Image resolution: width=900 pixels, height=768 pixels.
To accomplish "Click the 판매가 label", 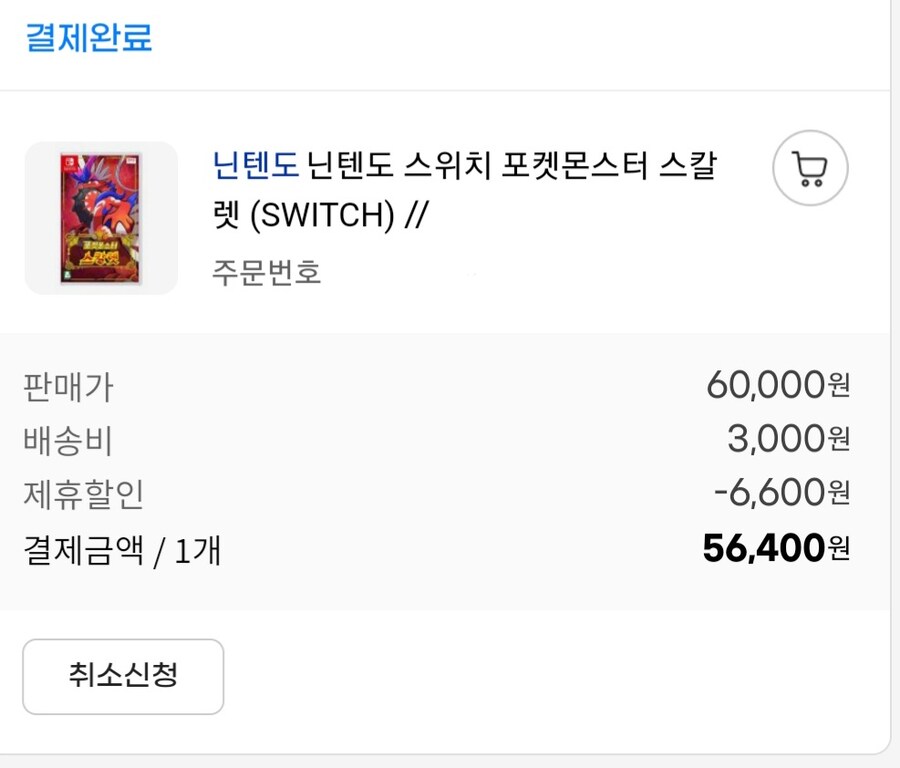I will click(67, 386).
